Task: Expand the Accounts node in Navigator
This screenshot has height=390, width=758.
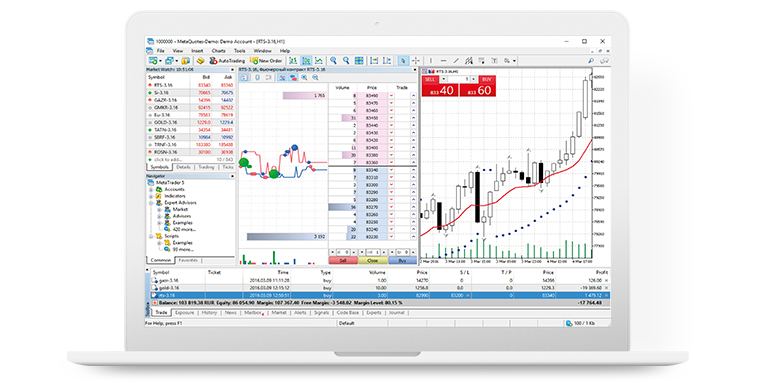Action: click(x=151, y=189)
